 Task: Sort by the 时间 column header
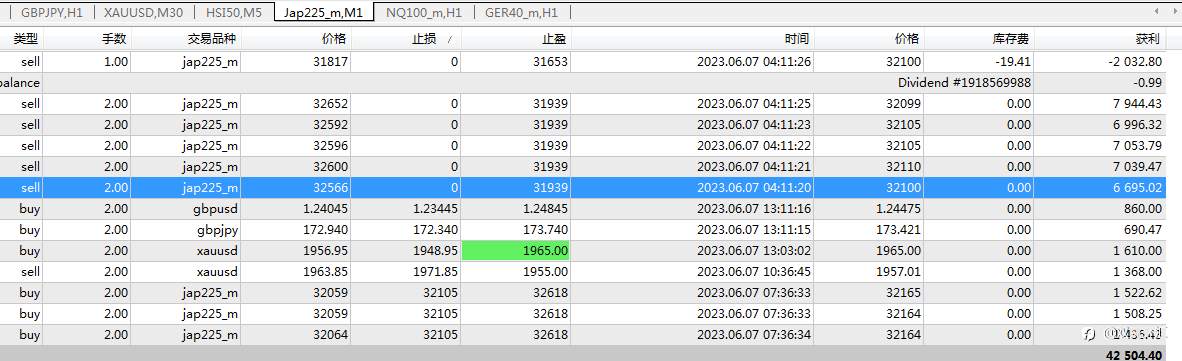pyautogui.click(x=797, y=38)
